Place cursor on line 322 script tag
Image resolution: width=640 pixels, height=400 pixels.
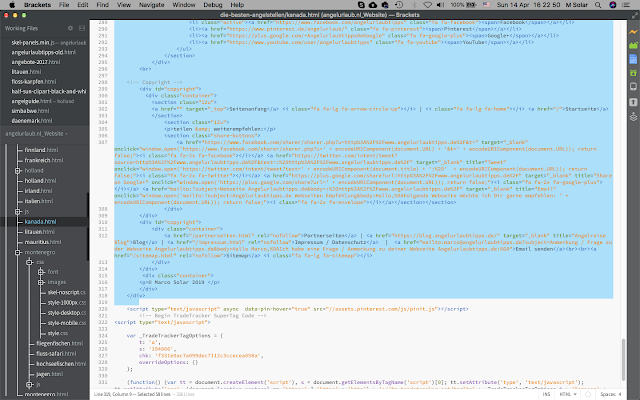pyautogui.click(x=162, y=322)
